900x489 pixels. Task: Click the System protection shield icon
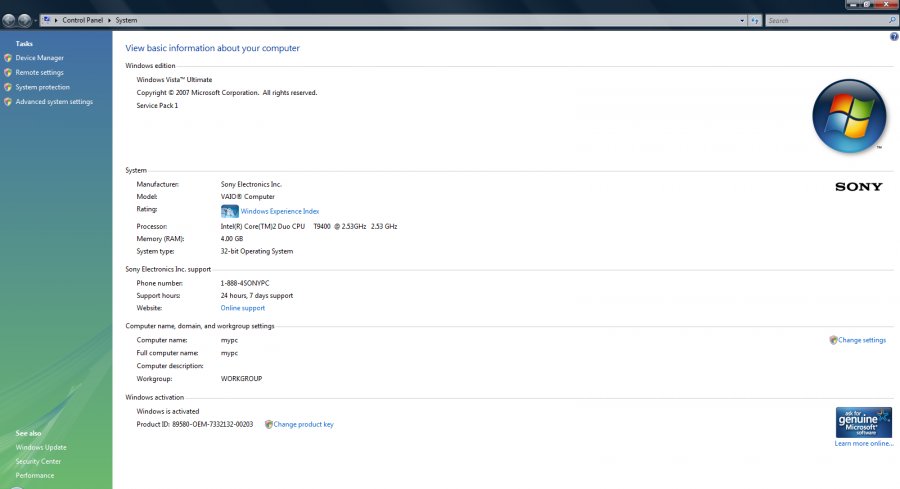click(x=7, y=87)
